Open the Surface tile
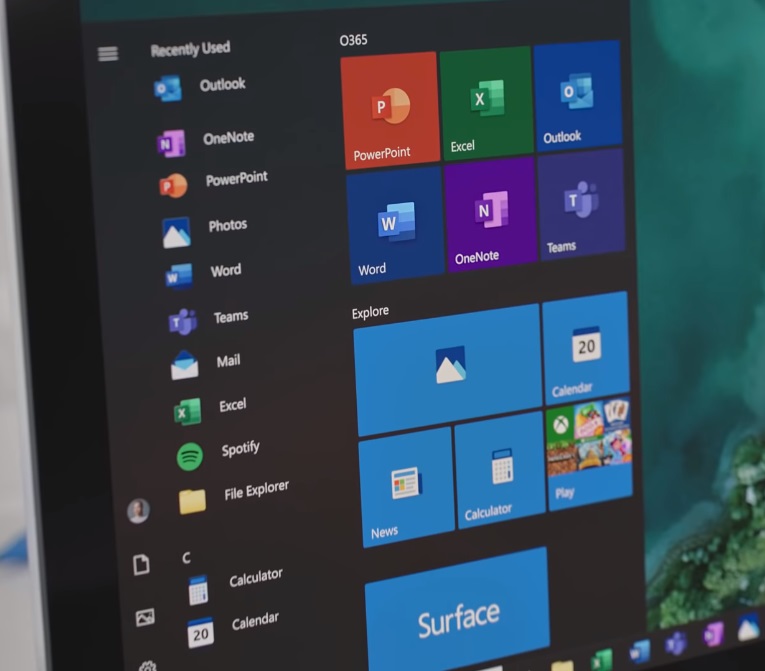 458,612
